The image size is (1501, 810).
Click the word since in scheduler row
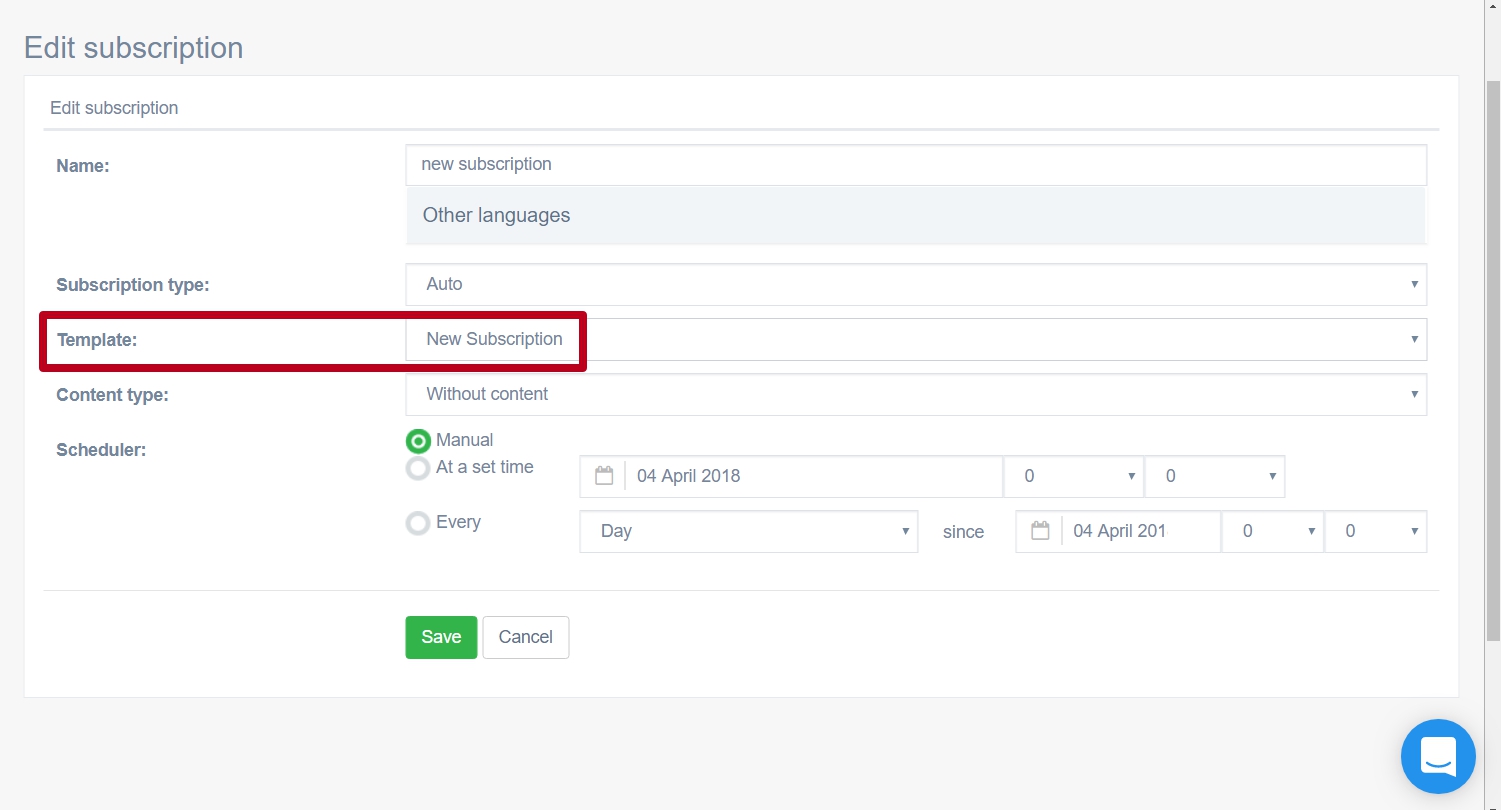[x=964, y=532]
